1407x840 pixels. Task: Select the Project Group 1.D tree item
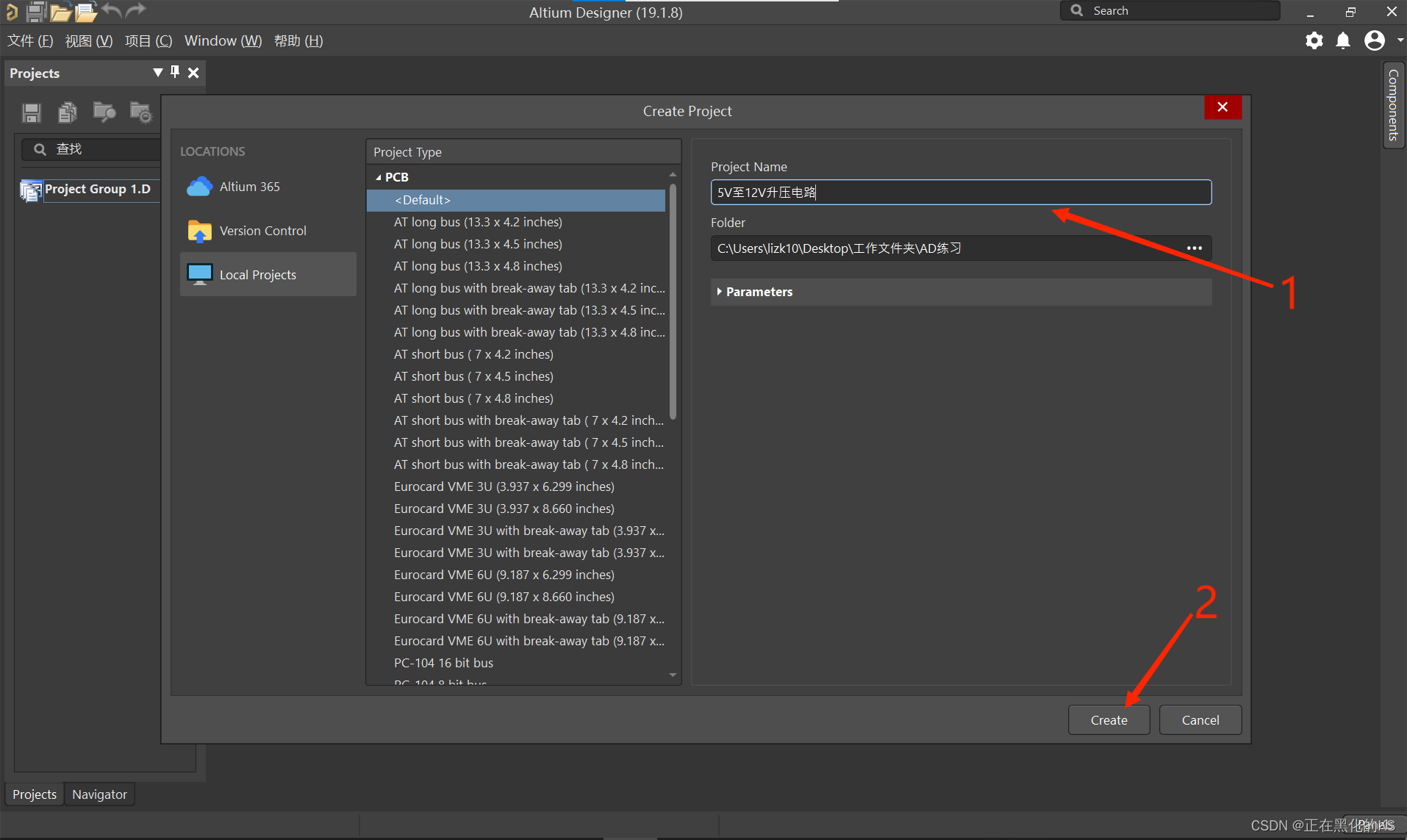(98, 190)
